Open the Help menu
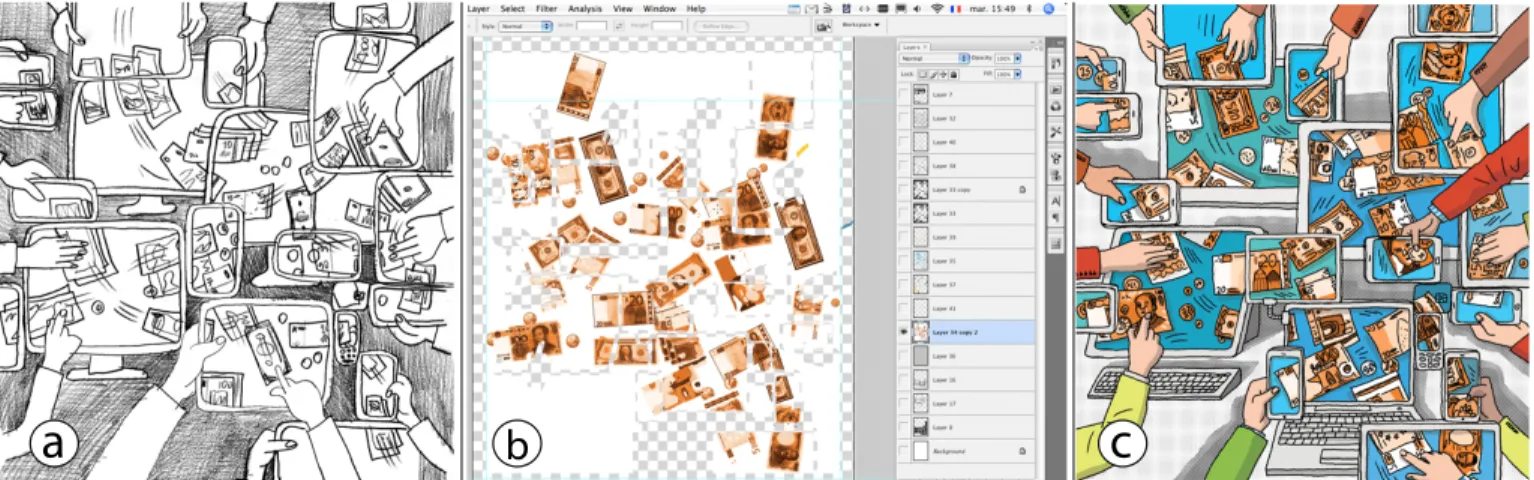Image resolution: width=1534 pixels, height=480 pixels. coord(696,8)
